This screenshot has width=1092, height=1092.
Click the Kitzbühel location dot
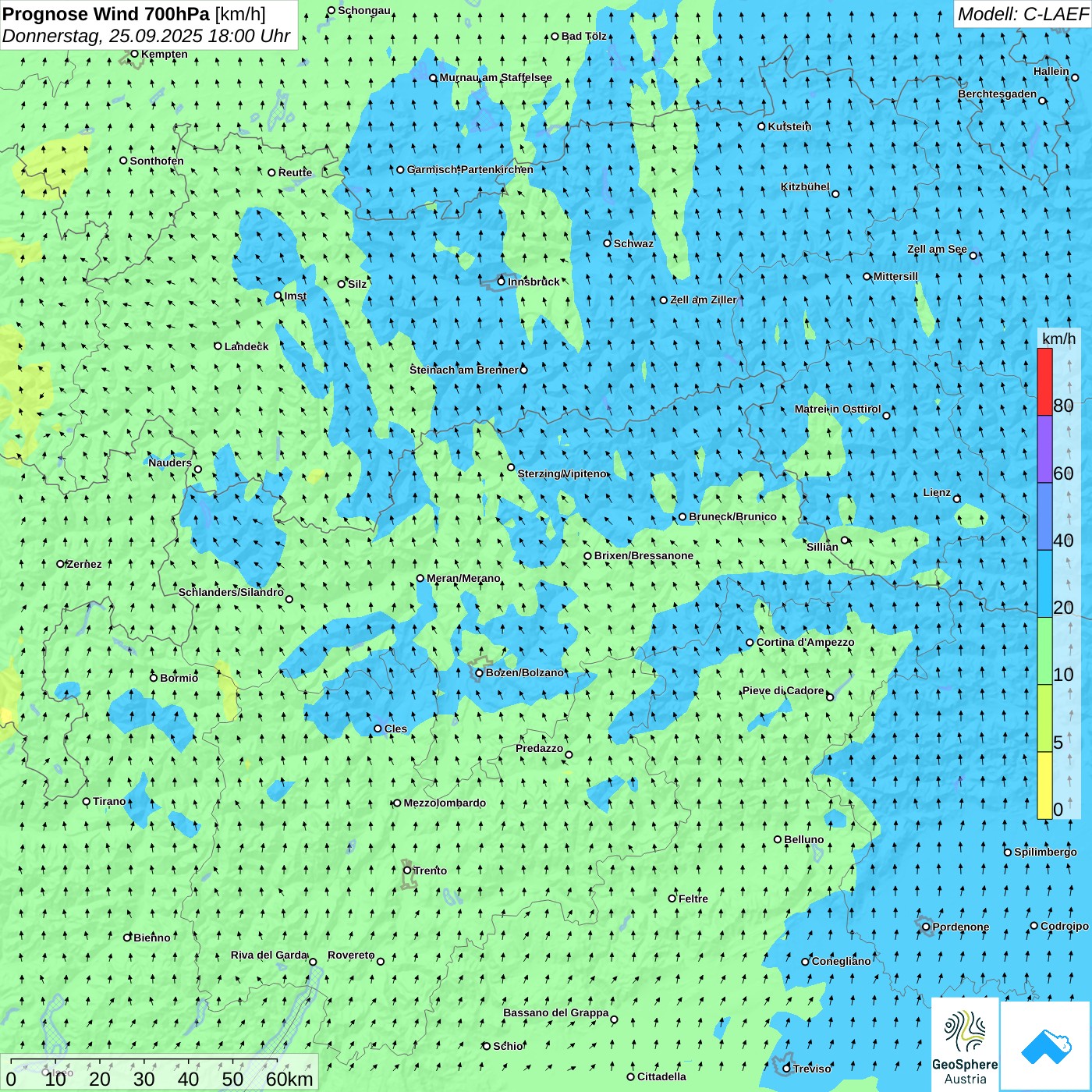835,194
